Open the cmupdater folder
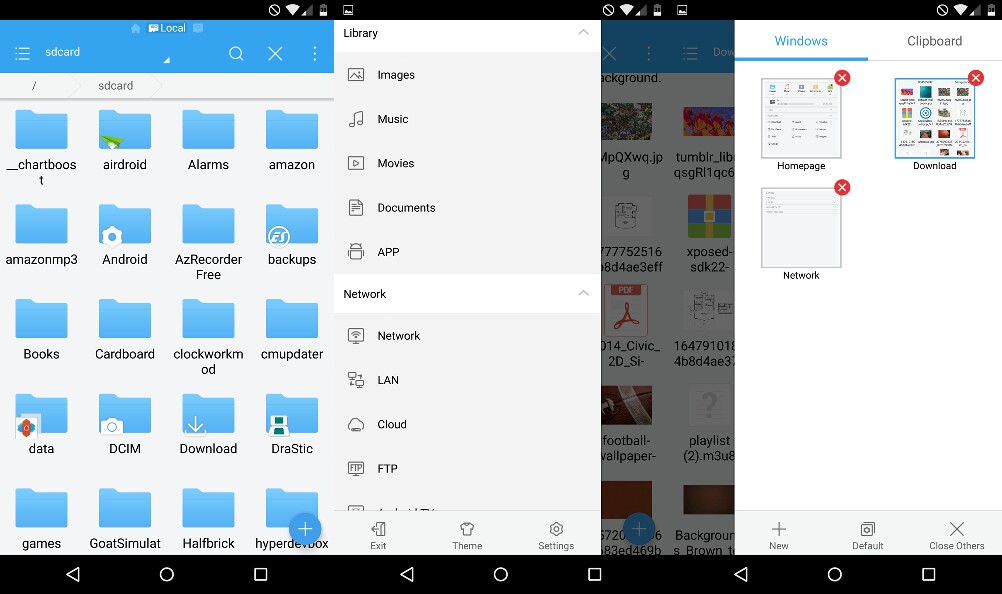Viewport: 1002px width, 594px height. pos(292,330)
